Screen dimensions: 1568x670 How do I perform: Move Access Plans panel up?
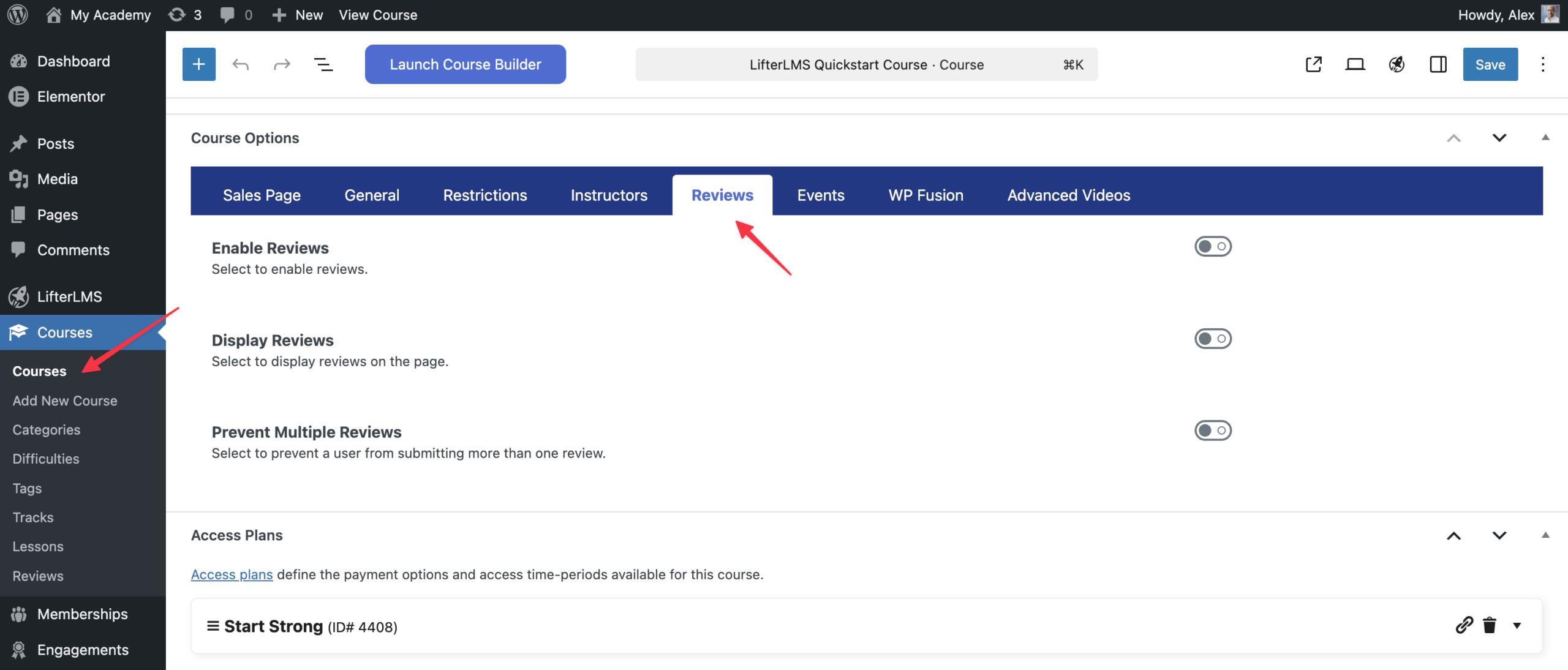(1454, 535)
